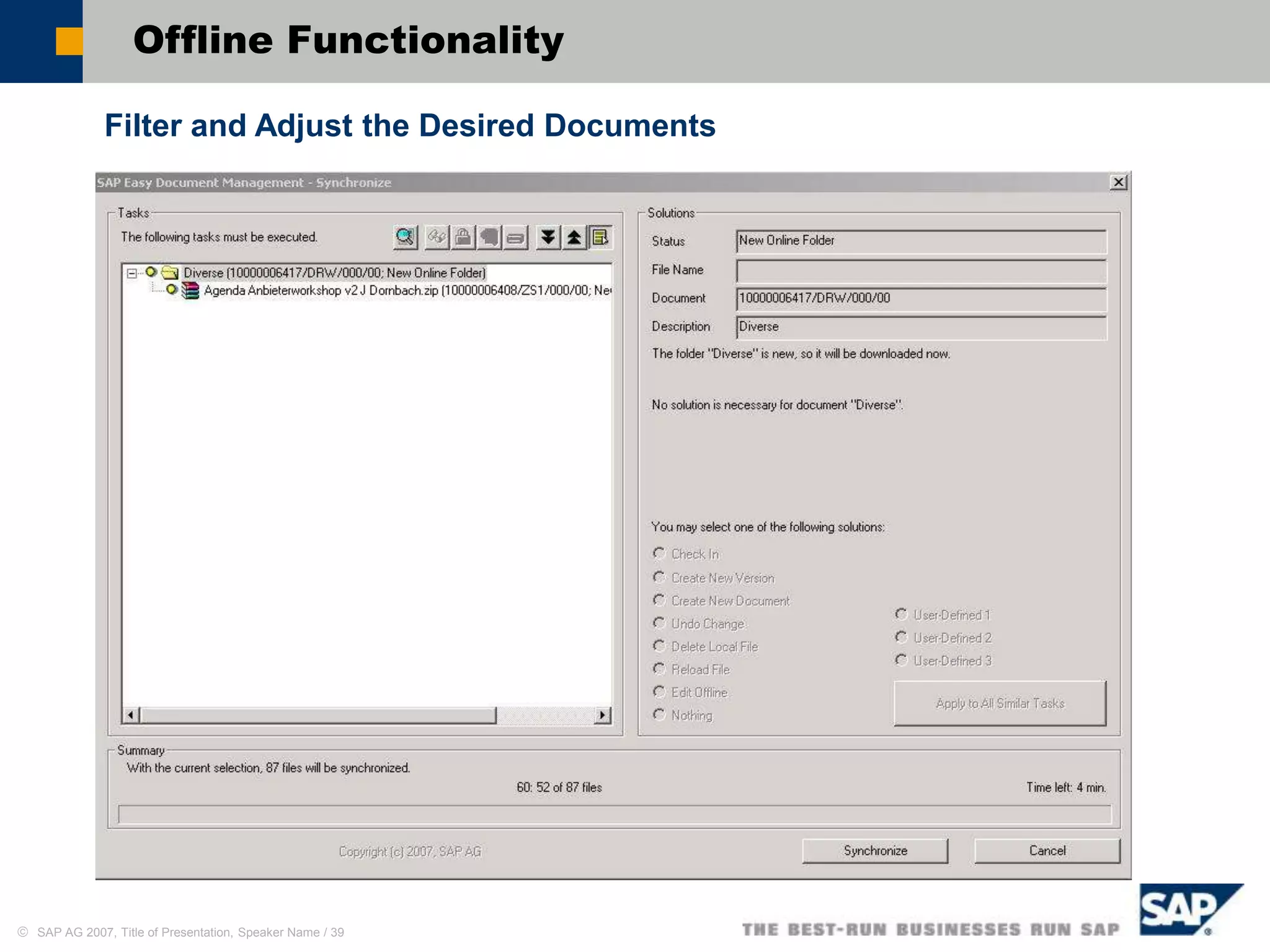Click the status circle beside Agenda Anbieterworkshop zip
This screenshot has width=1270, height=952.
click(x=172, y=289)
